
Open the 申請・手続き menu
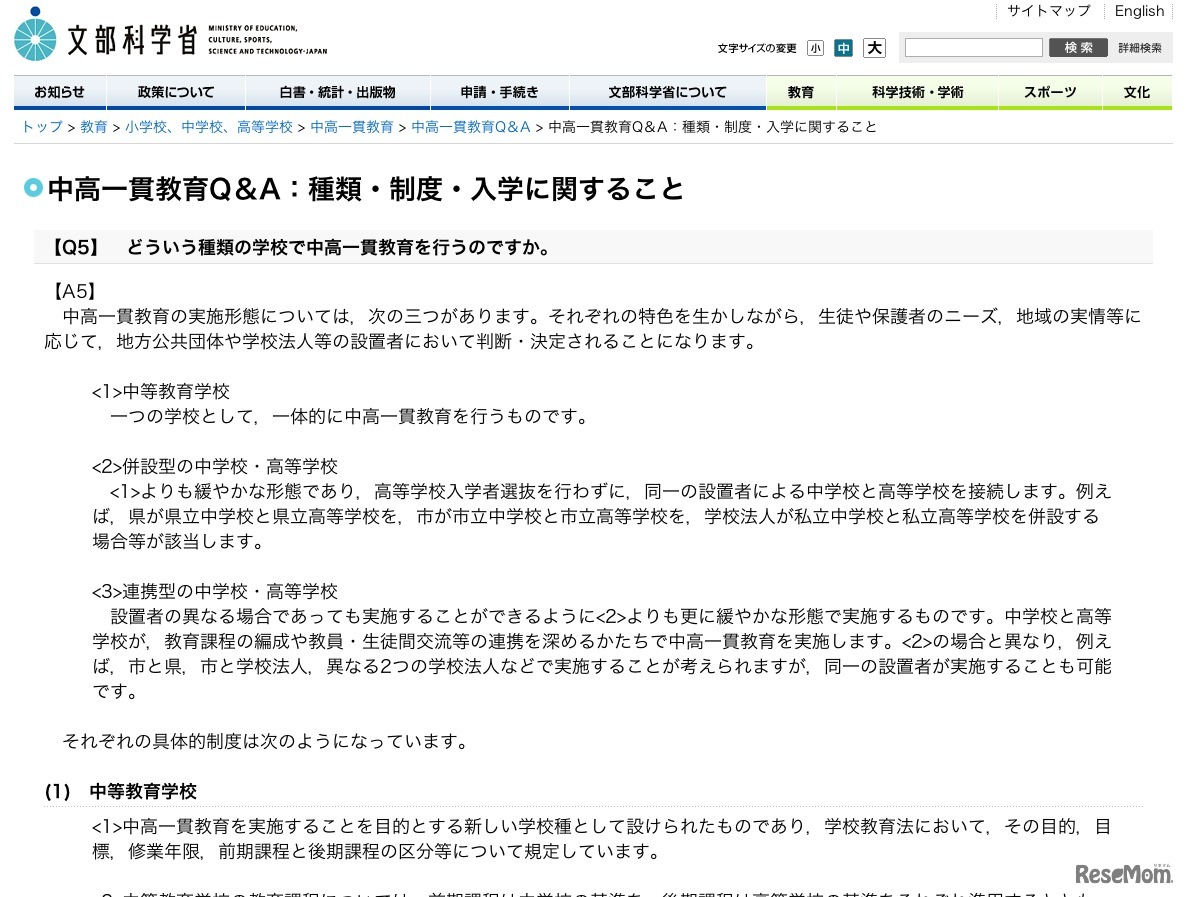499,92
